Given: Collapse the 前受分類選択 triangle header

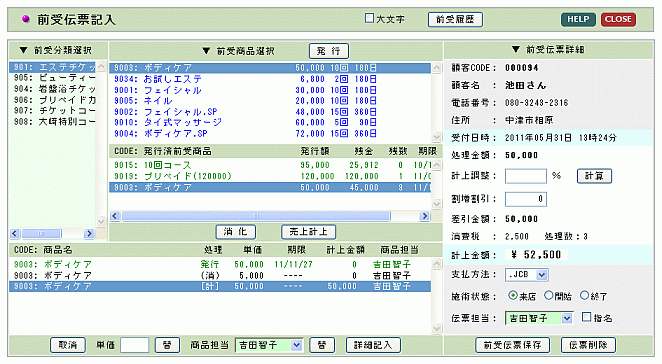Looking at the screenshot, I should (24, 50).
